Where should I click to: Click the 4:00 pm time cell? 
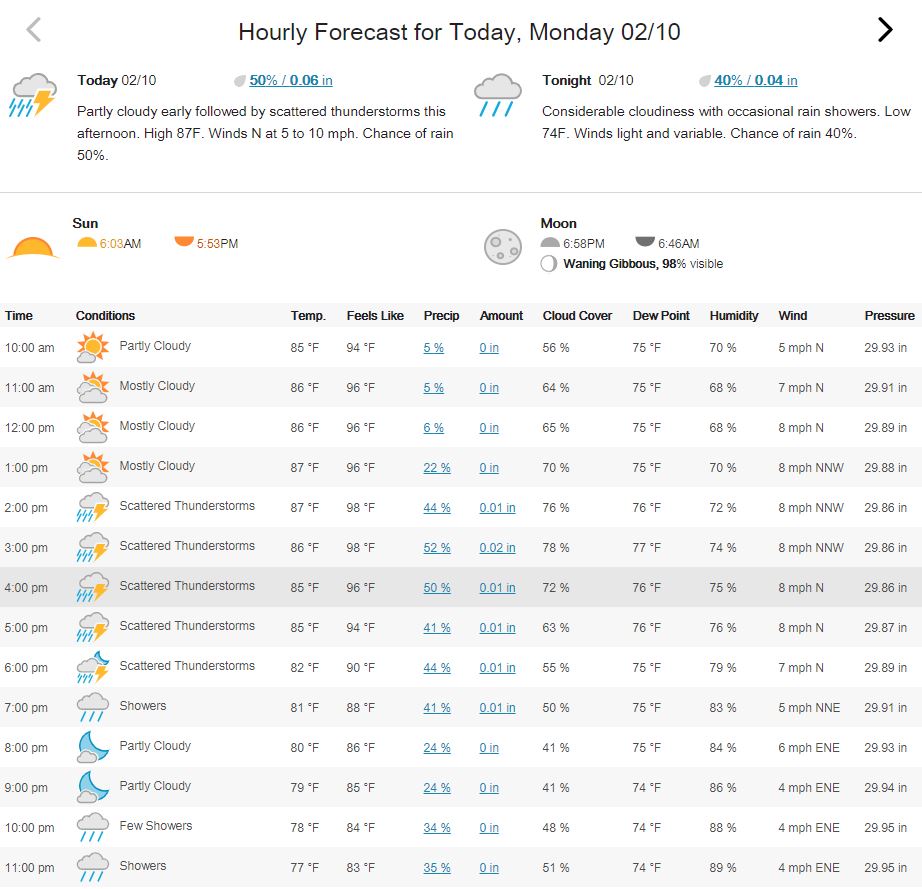[26, 587]
